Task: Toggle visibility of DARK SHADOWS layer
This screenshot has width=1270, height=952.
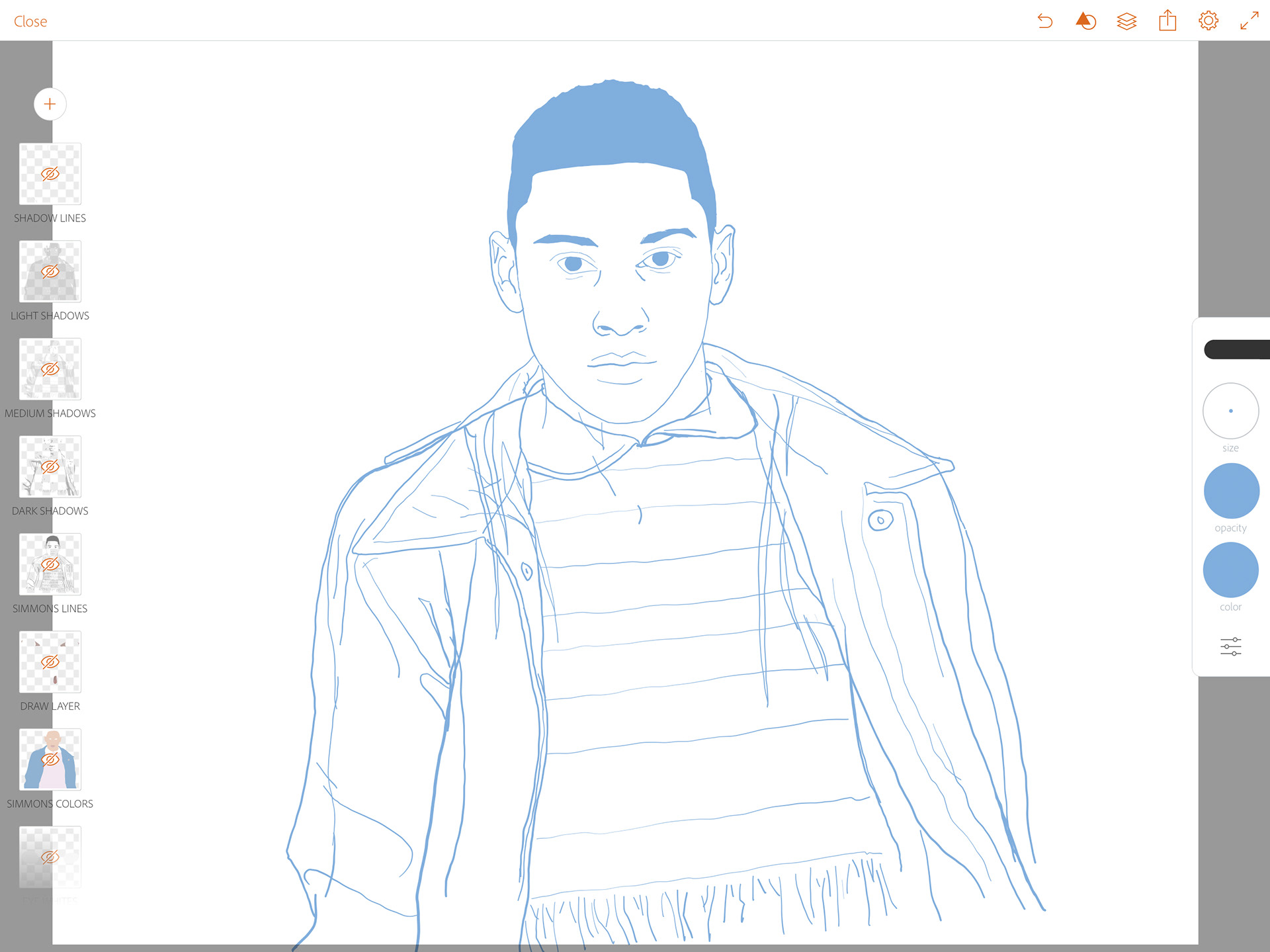Action: click(50, 467)
